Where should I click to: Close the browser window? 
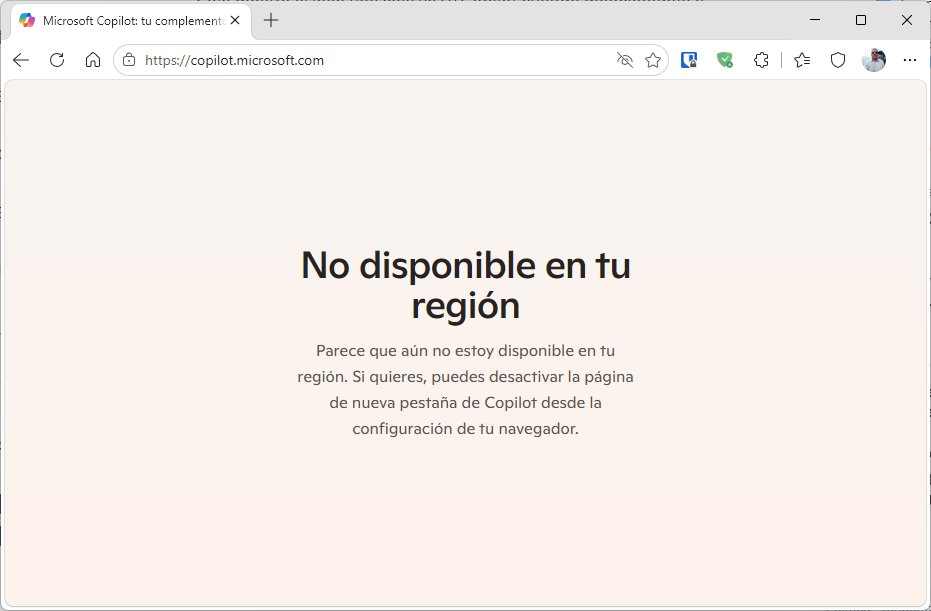(x=907, y=20)
